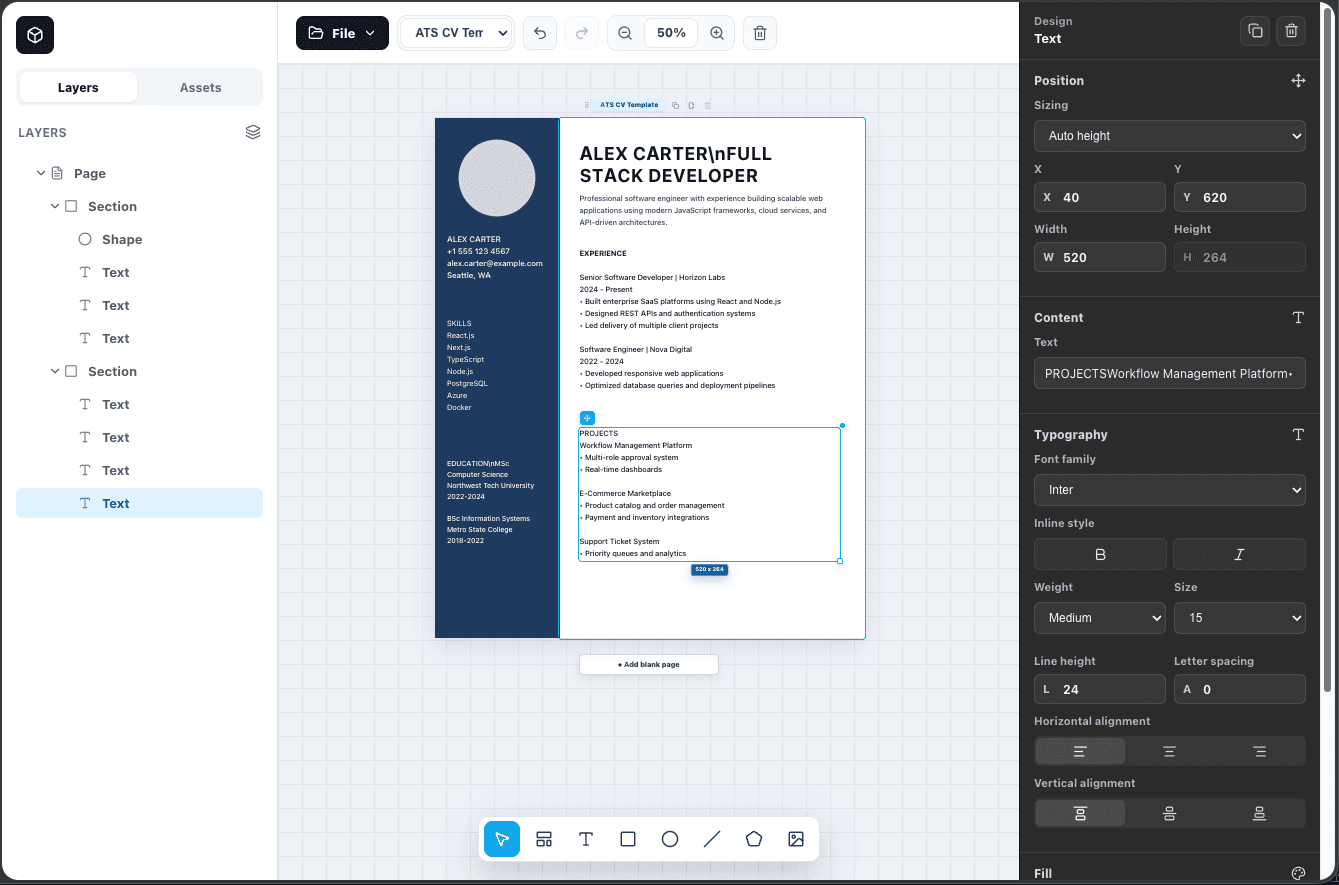This screenshot has width=1339, height=885.
Task: Click the Undo arrow button
Action: tap(540, 33)
